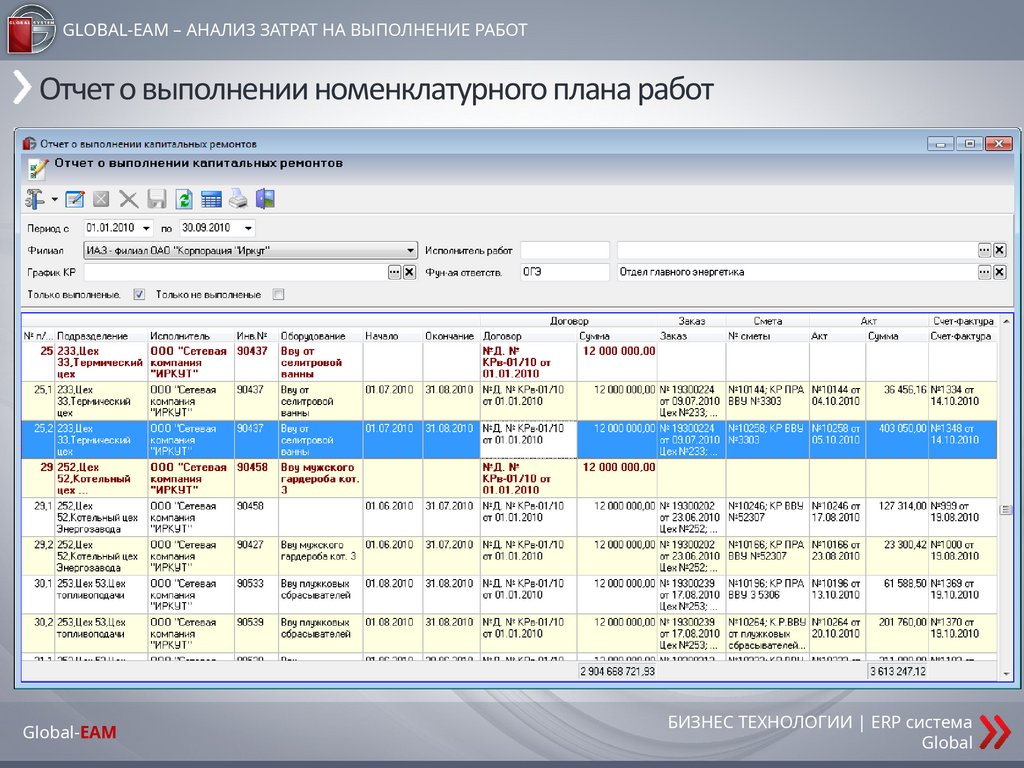1024x768 pixels.
Task: Open График КР lookup ellipsis button
Action: tap(394, 272)
